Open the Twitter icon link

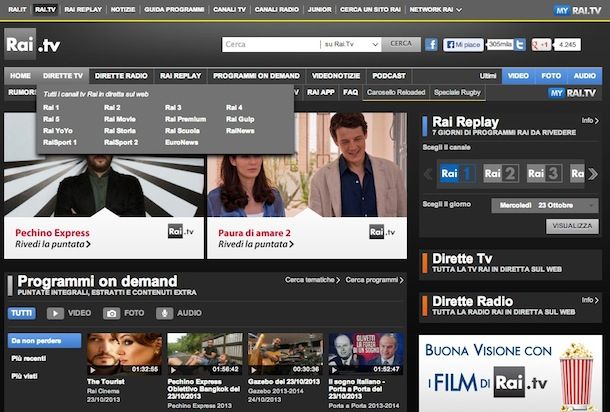519,45
